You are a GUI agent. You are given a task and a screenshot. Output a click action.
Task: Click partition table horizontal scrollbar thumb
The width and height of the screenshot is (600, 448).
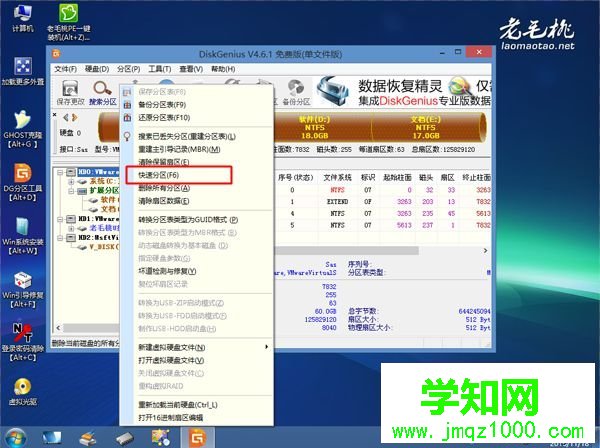(x=346, y=251)
